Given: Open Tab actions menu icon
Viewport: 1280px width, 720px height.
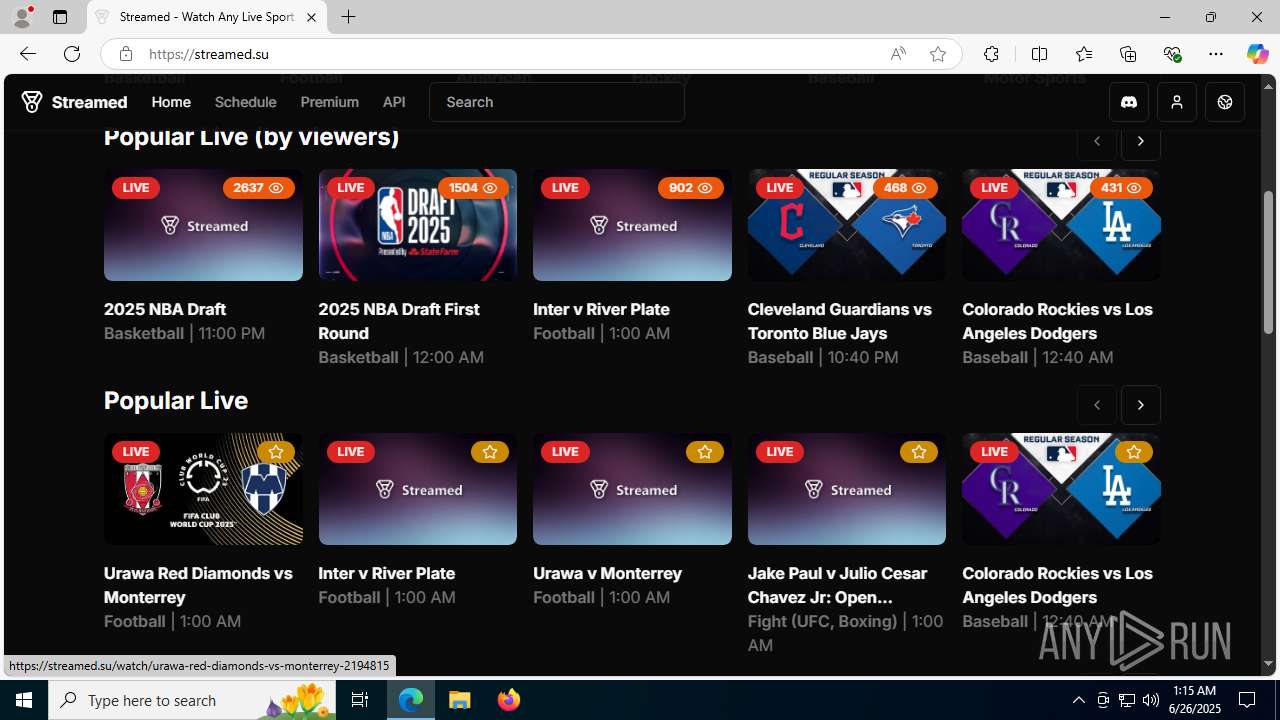Looking at the screenshot, I should pos(60,17).
